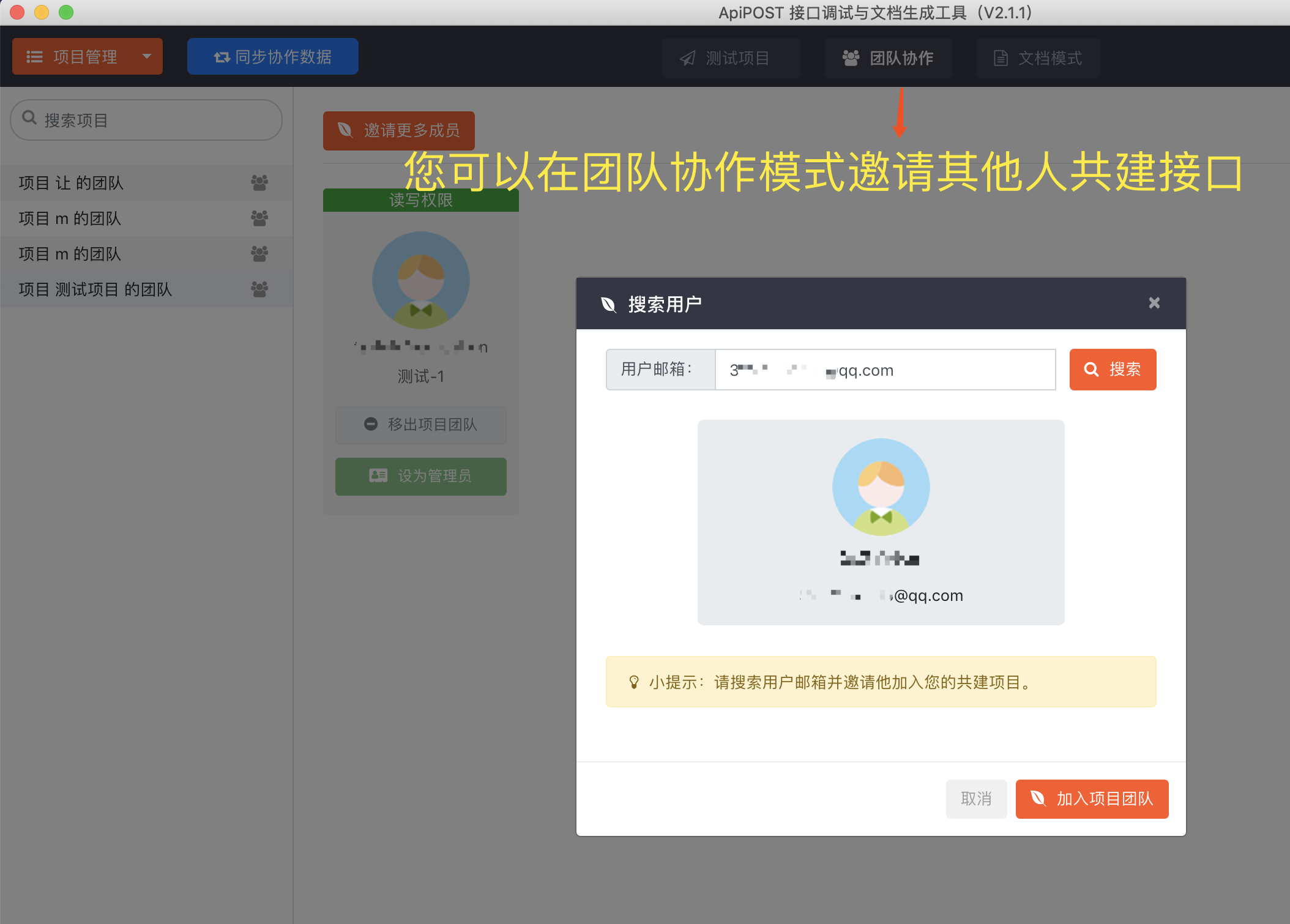Viewport: 1290px width, 924px height.
Task: Click team icon beside 项目 测试项目 的团队
Action: coord(259,289)
